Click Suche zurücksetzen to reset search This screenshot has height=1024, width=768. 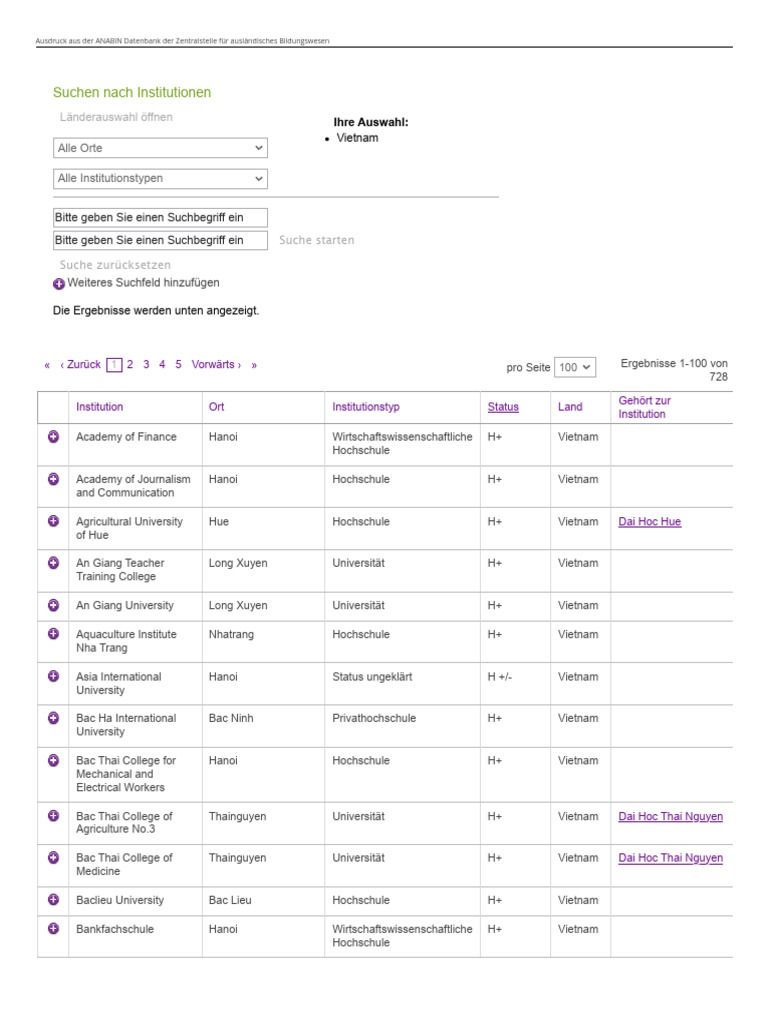[115, 266]
